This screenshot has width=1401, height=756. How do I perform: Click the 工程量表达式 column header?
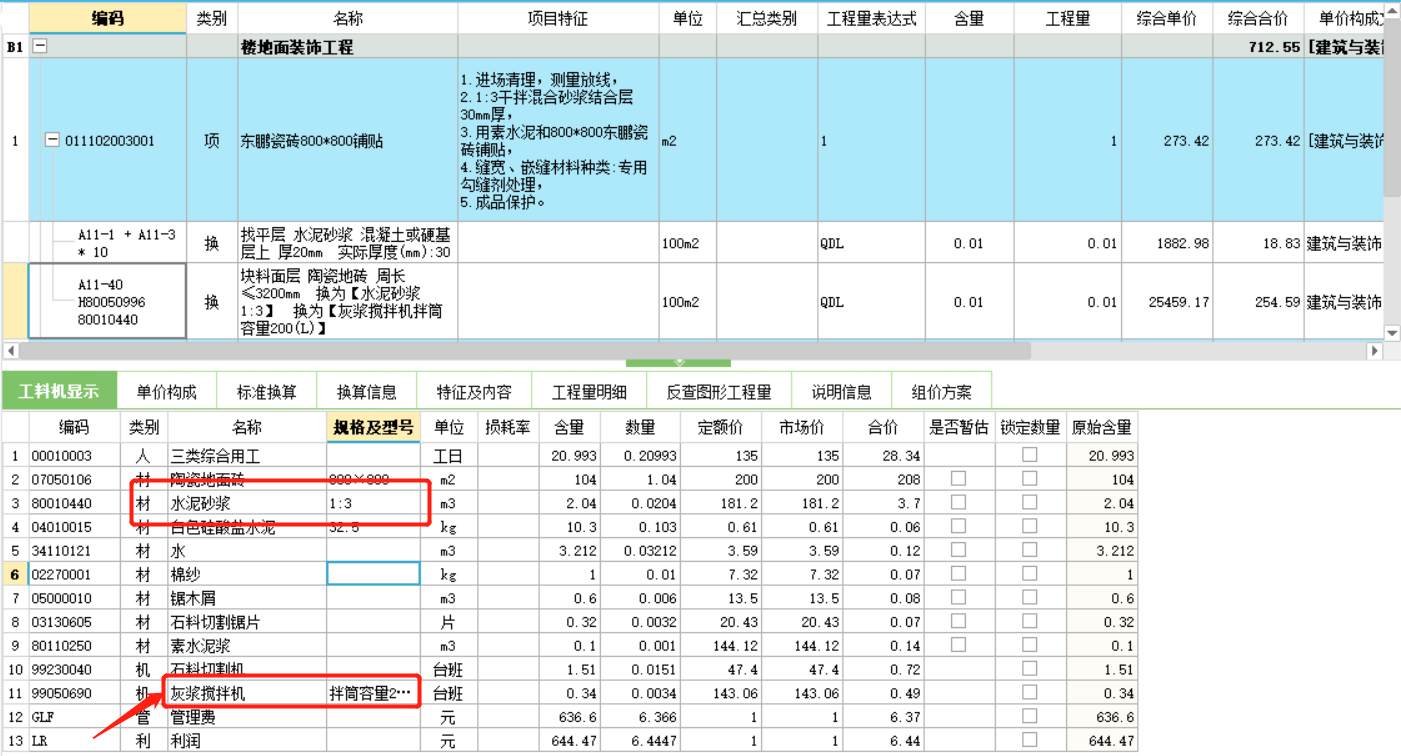click(x=871, y=18)
